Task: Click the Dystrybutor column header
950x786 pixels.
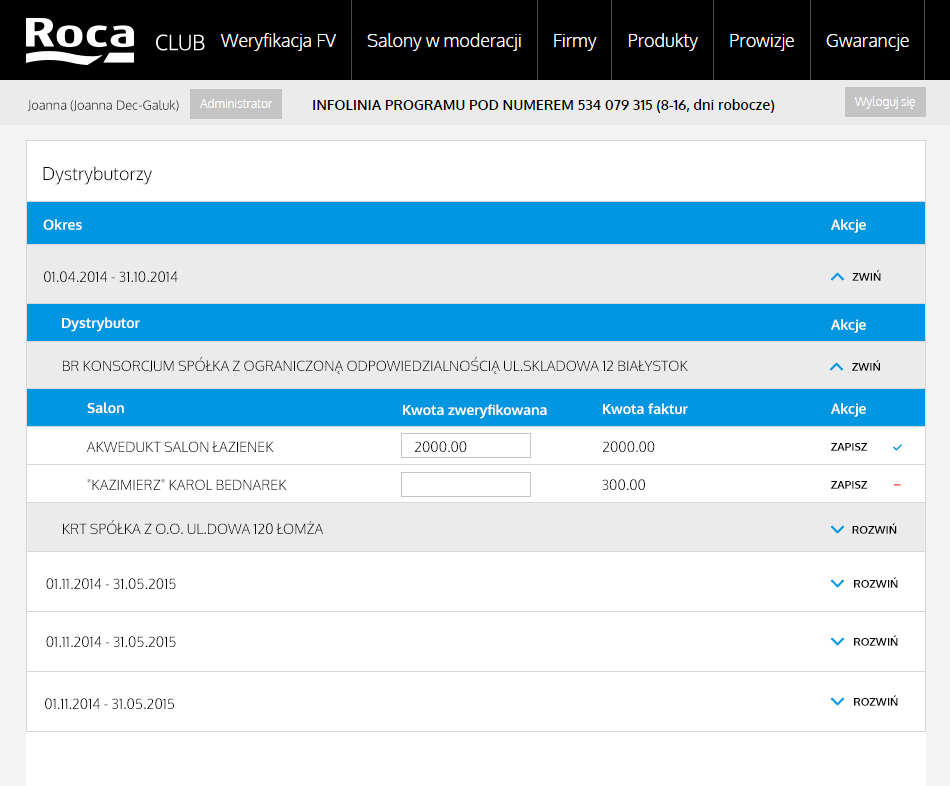Action: [x=101, y=323]
